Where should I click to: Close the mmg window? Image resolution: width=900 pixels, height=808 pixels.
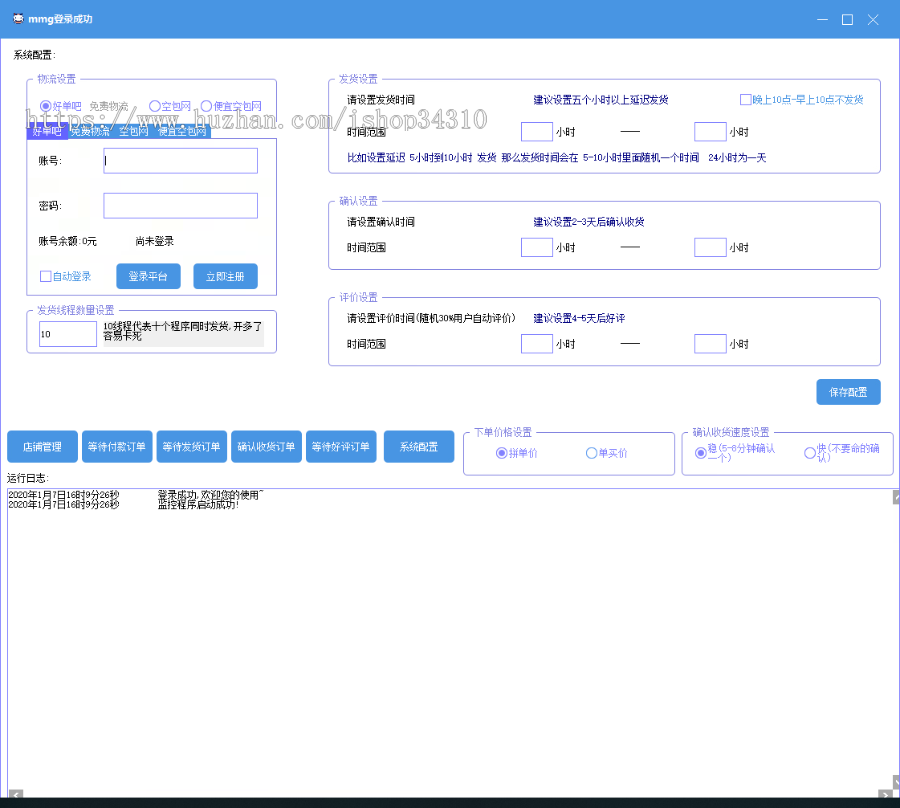[x=873, y=20]
